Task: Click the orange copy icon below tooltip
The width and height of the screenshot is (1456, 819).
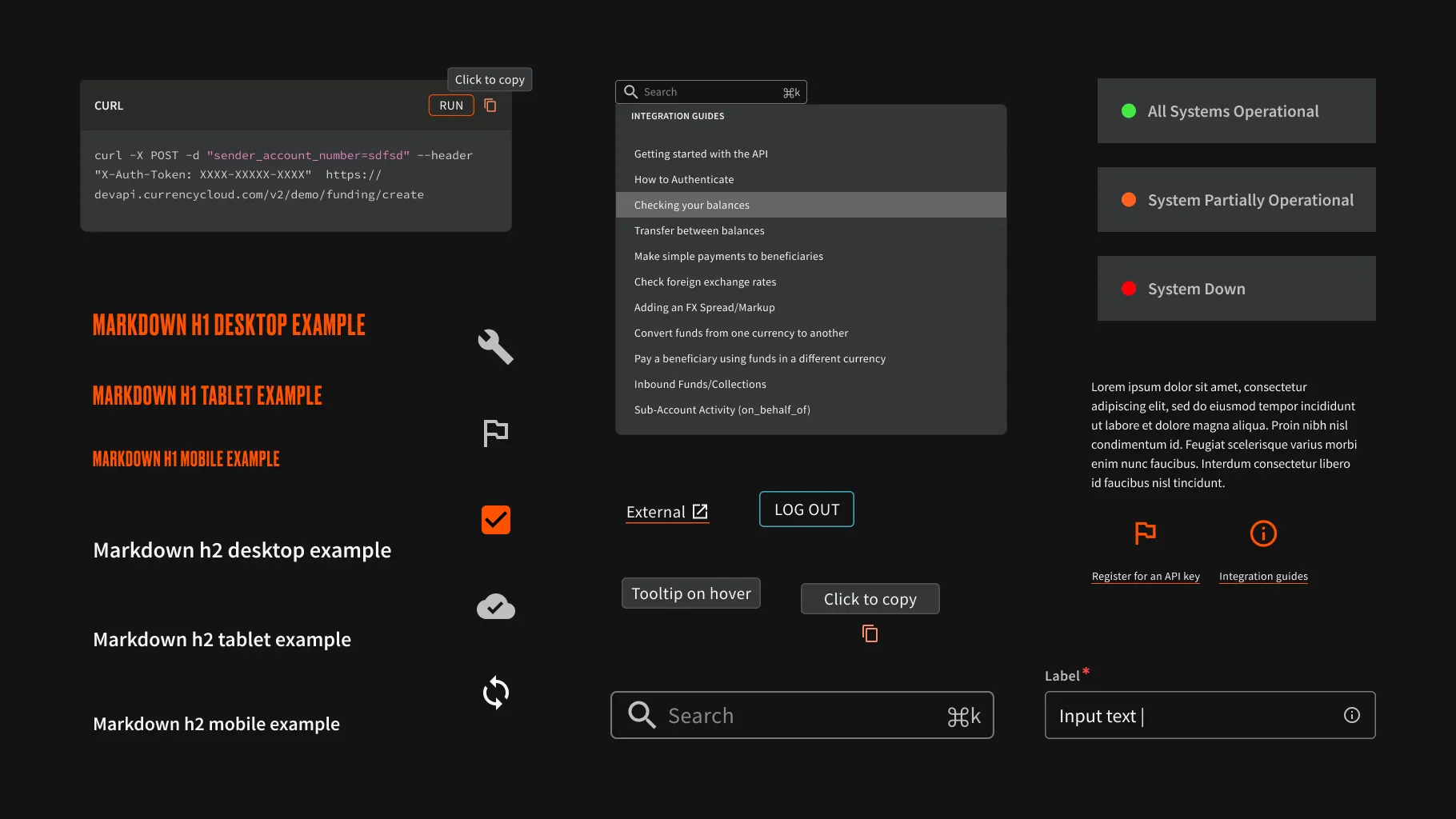Action: [870, 633]
